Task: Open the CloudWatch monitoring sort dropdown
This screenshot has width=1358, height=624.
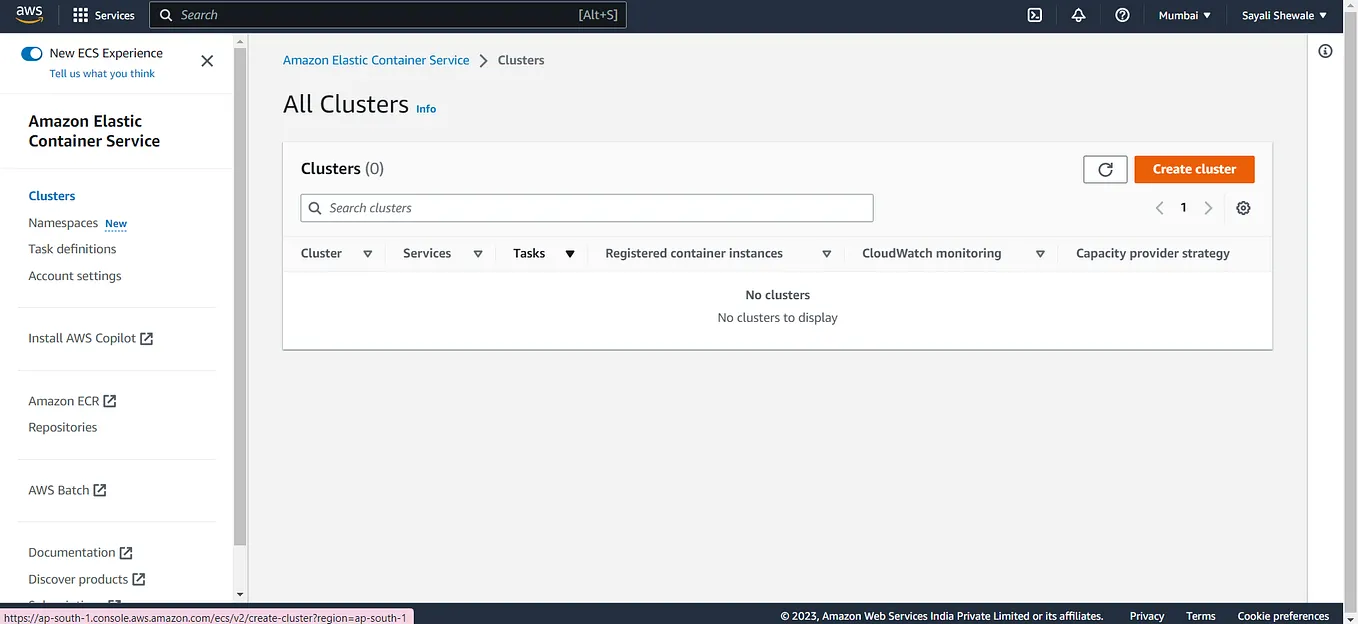Action: tap(1040, 253)
